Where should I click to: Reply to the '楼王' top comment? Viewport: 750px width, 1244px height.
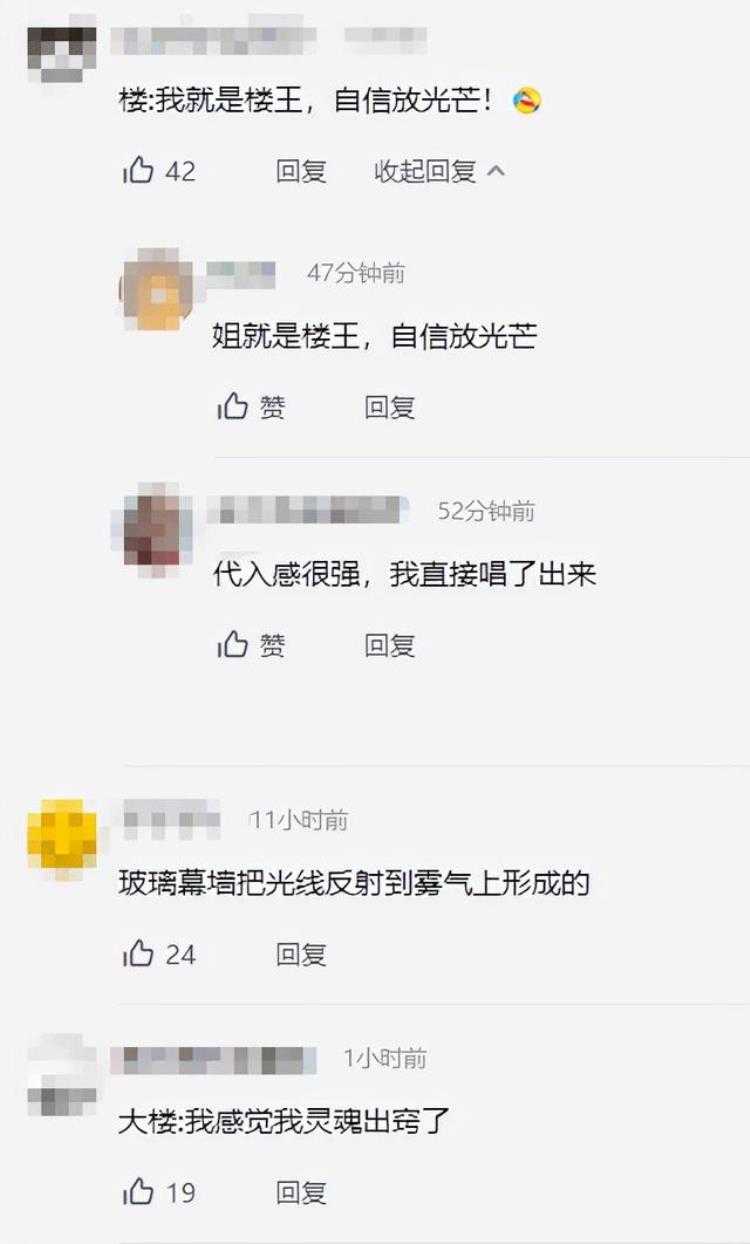pos(301,171)
